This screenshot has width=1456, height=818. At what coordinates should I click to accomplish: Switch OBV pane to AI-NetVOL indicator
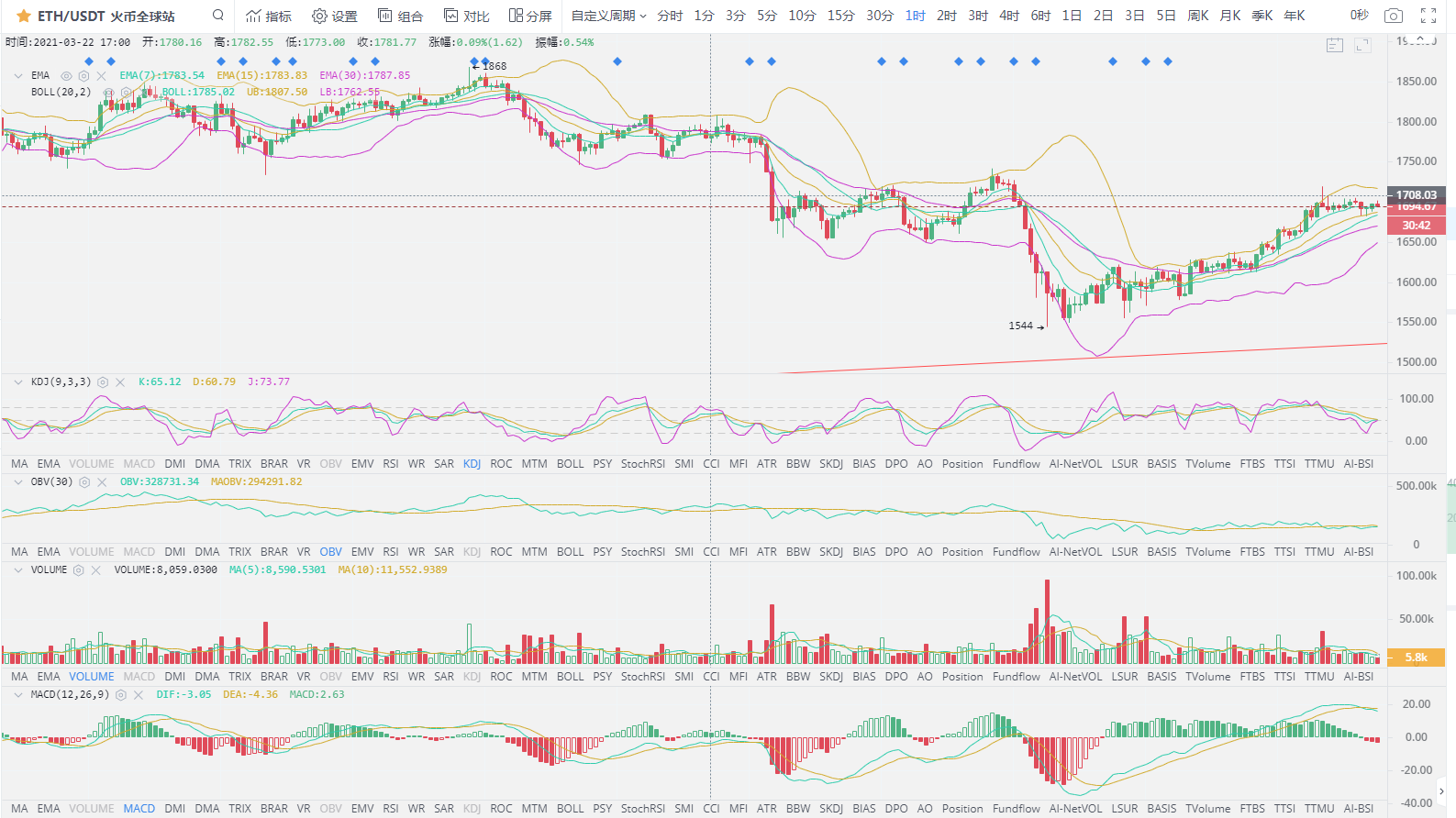1076,552
